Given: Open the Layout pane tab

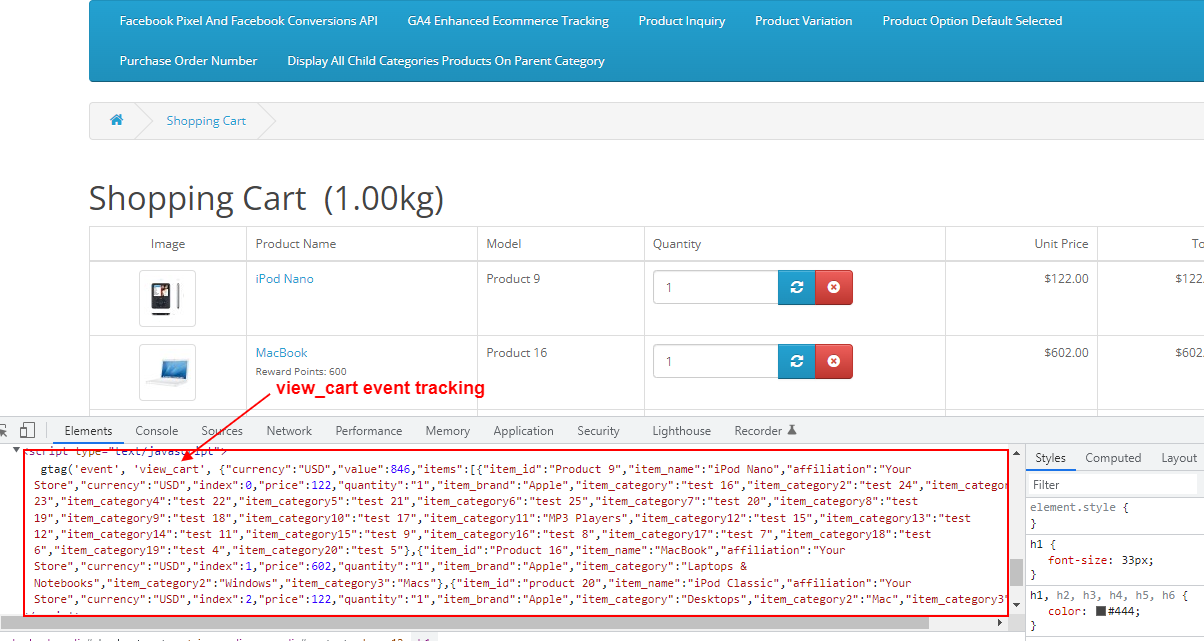Looking at the screenshot, I should point(1179,458).
